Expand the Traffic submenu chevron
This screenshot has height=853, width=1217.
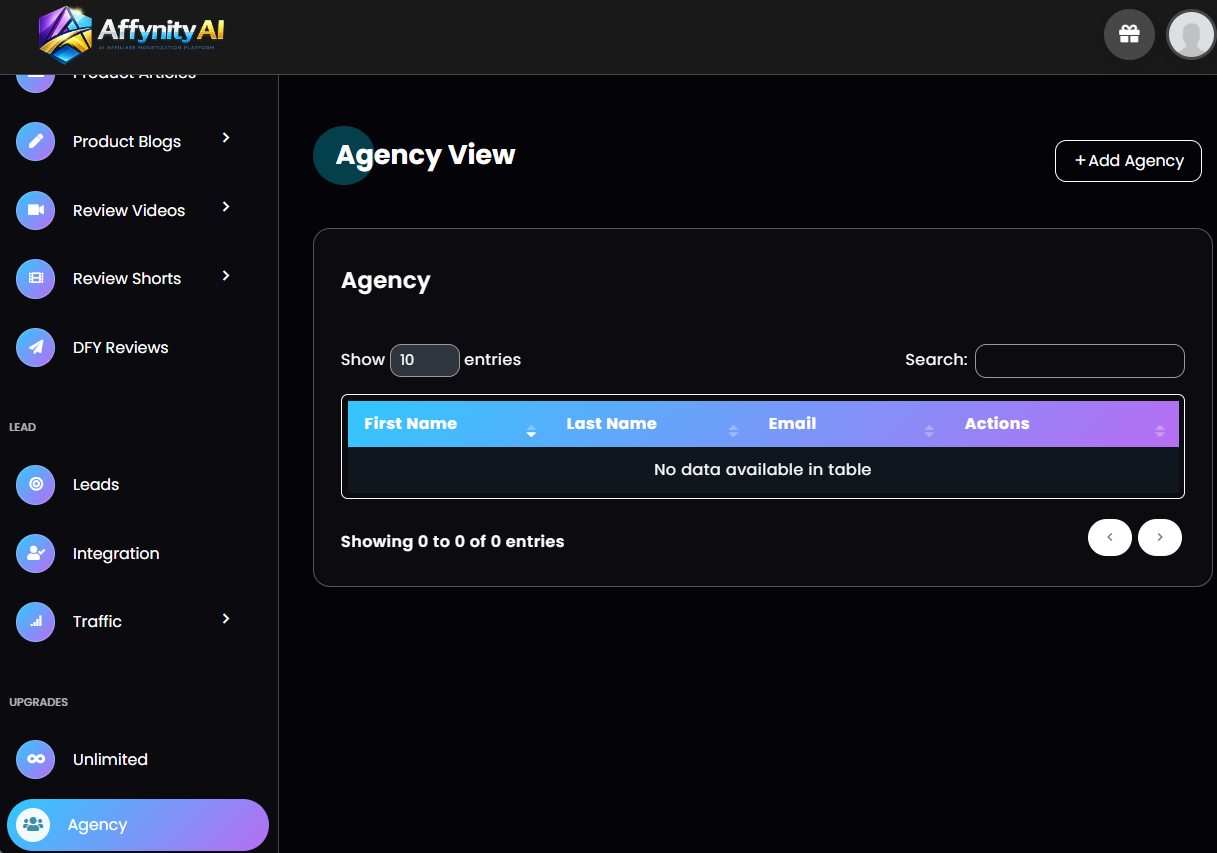point(226,619)
